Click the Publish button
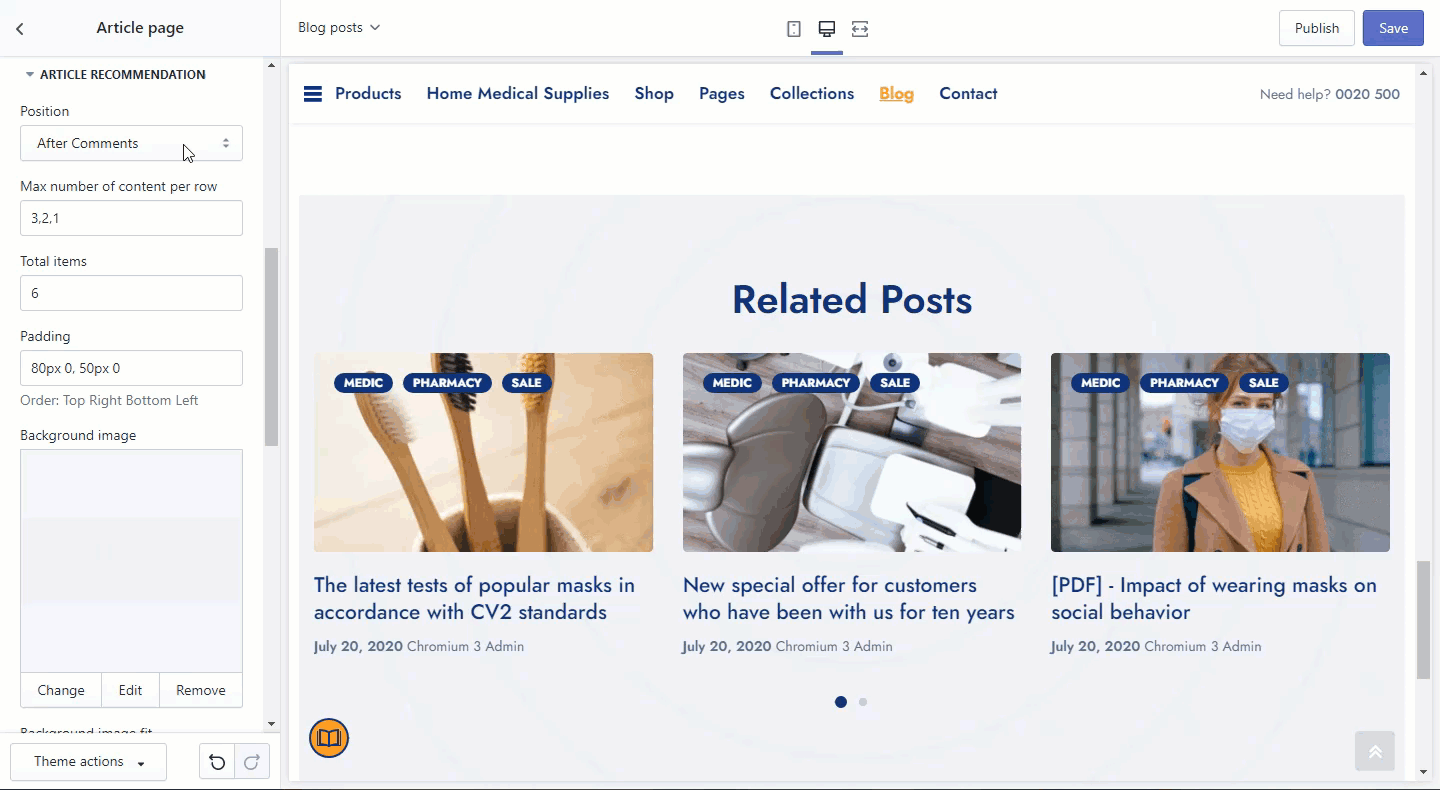Image resolution: width=1440 pixels, height=790 pixels. point(1317,28)
